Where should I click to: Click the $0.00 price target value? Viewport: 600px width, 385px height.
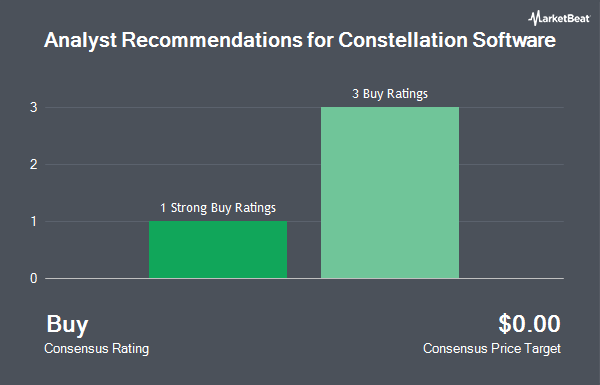529,323
